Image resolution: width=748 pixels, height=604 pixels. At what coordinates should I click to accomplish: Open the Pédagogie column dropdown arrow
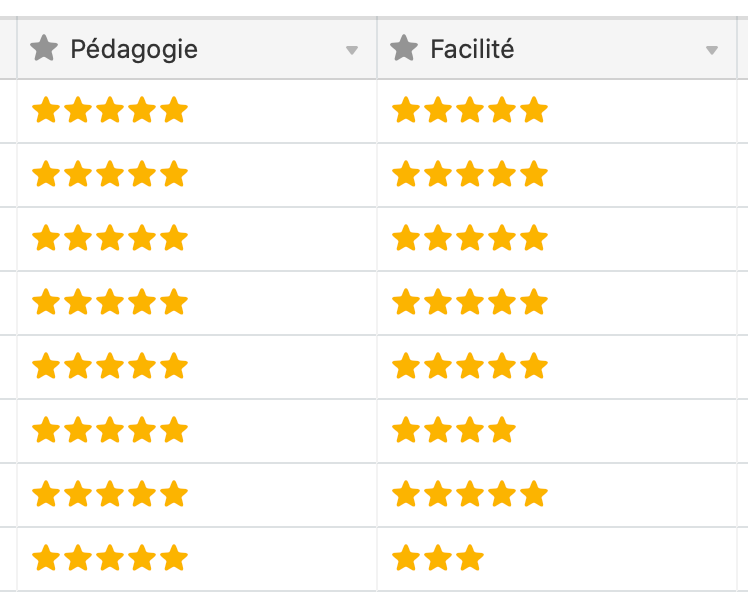click(x=352, y=50)
